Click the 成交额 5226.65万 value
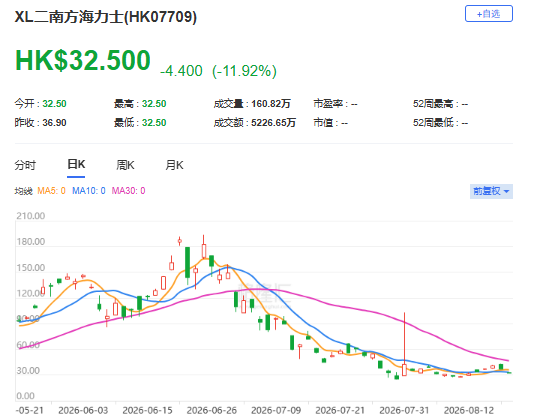The width and height of the screenshot is (535, 419). 273,122
